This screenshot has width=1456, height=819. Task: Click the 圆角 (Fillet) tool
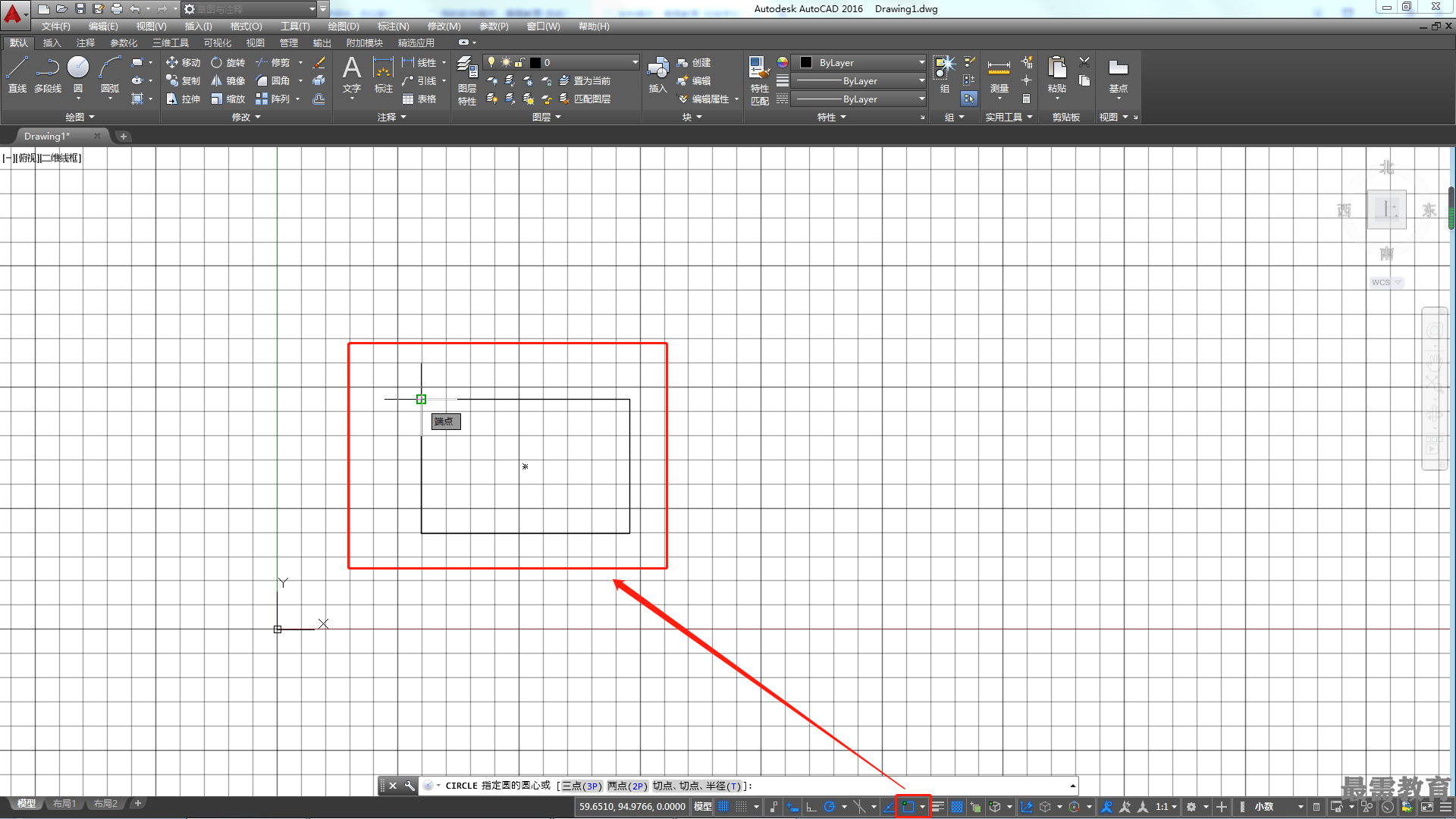273,81
